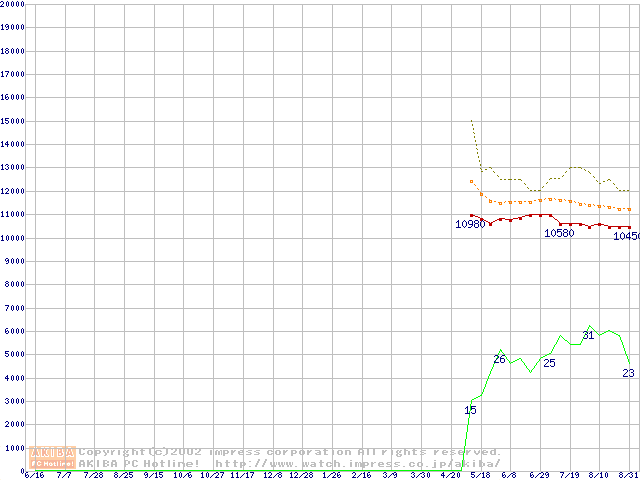Viewport: 640px width, 480px height.
Task: Click the green line label 15
Action: 471,410
